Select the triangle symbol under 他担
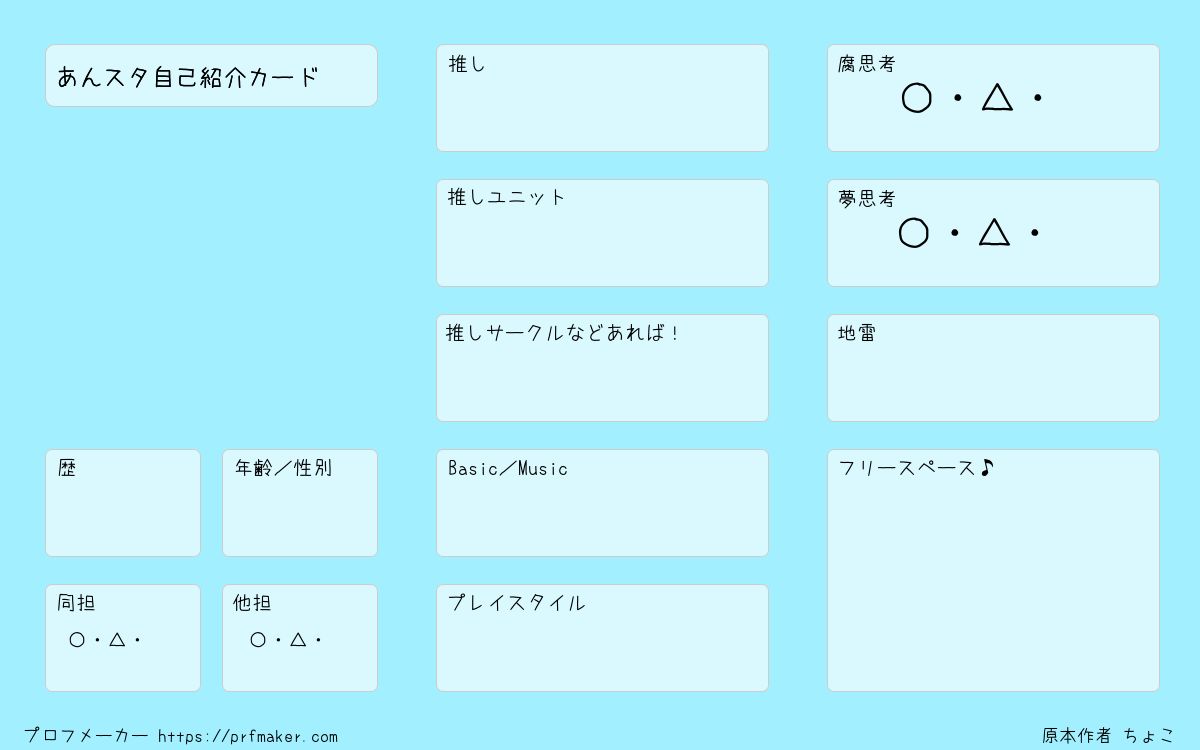Viewport: 1200px width, 750px height. click(x=298, y=639)
